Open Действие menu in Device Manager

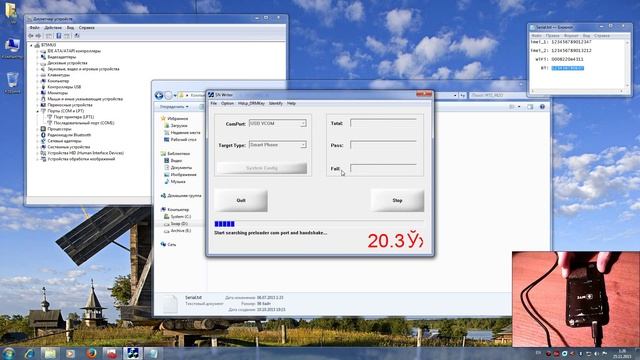[53, 28]
